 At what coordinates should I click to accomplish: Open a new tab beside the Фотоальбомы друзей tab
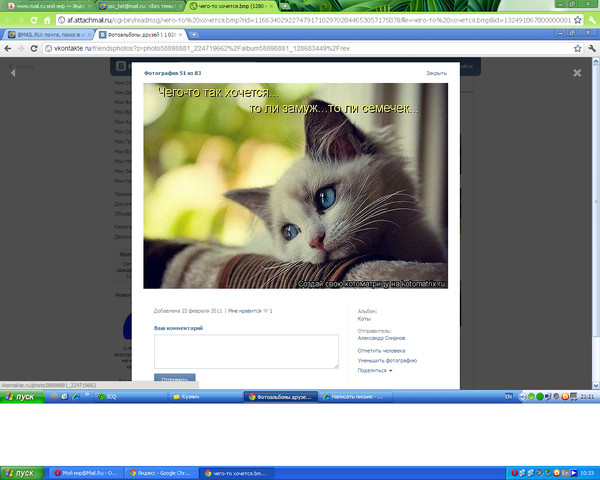pyautogui.click(x=194, y=35)
